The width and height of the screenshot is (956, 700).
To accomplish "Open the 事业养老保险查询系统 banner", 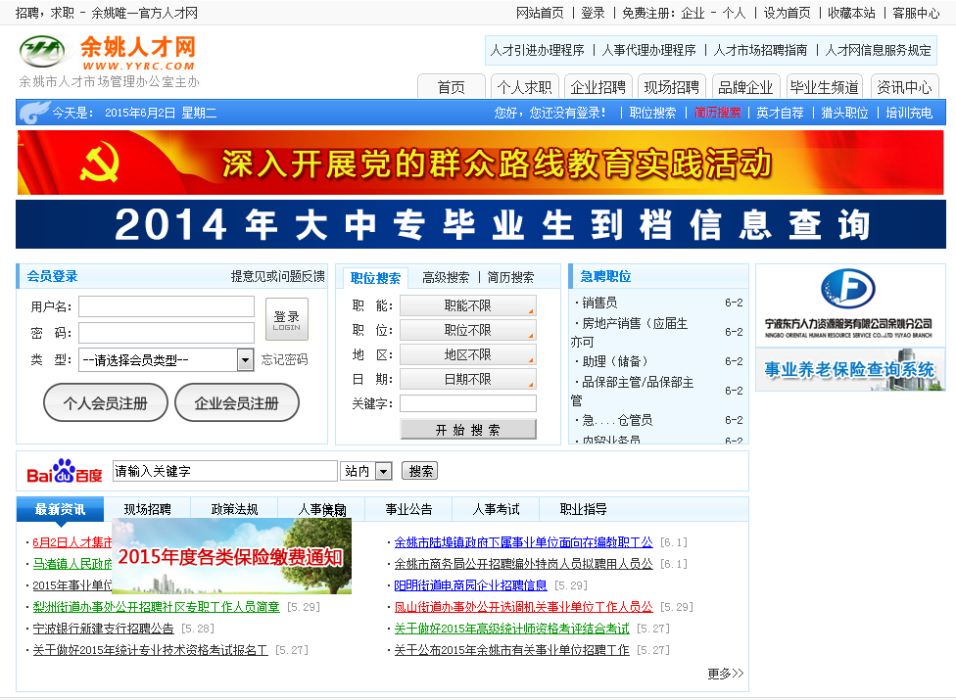I will tap(849, 369).
